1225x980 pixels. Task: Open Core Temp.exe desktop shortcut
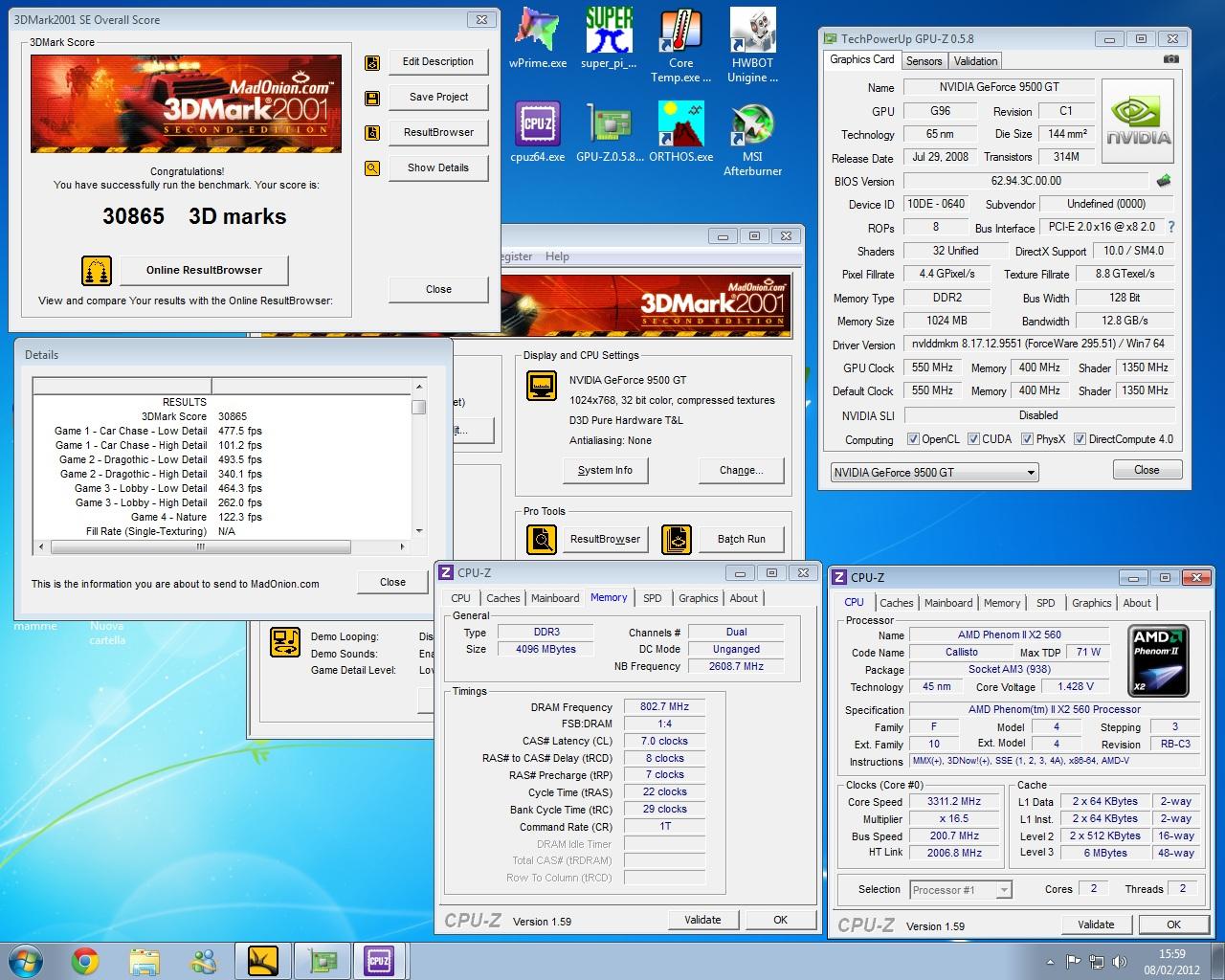(680, 43)
